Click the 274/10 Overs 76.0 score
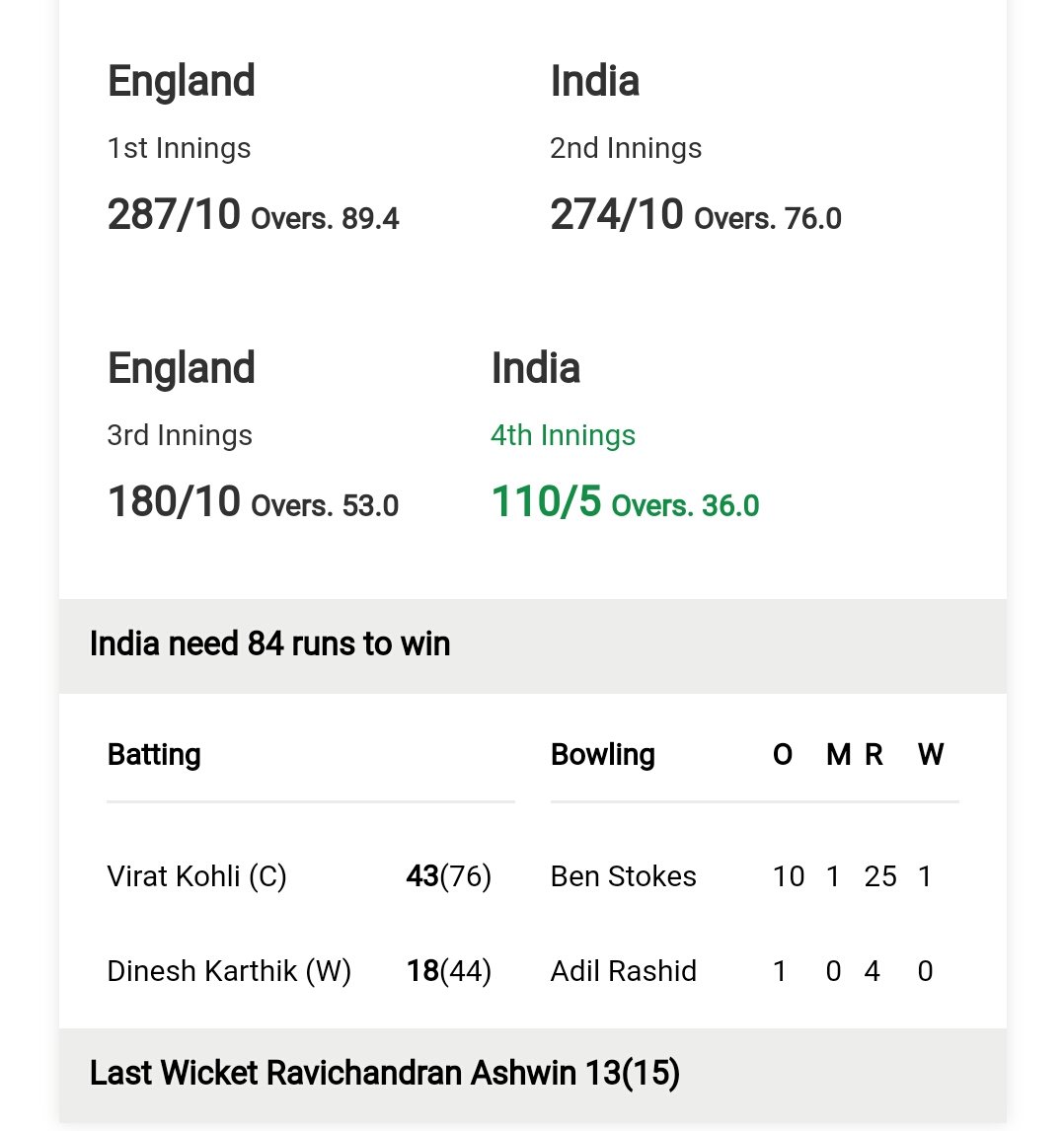1064x1131 pixels. 696,215
